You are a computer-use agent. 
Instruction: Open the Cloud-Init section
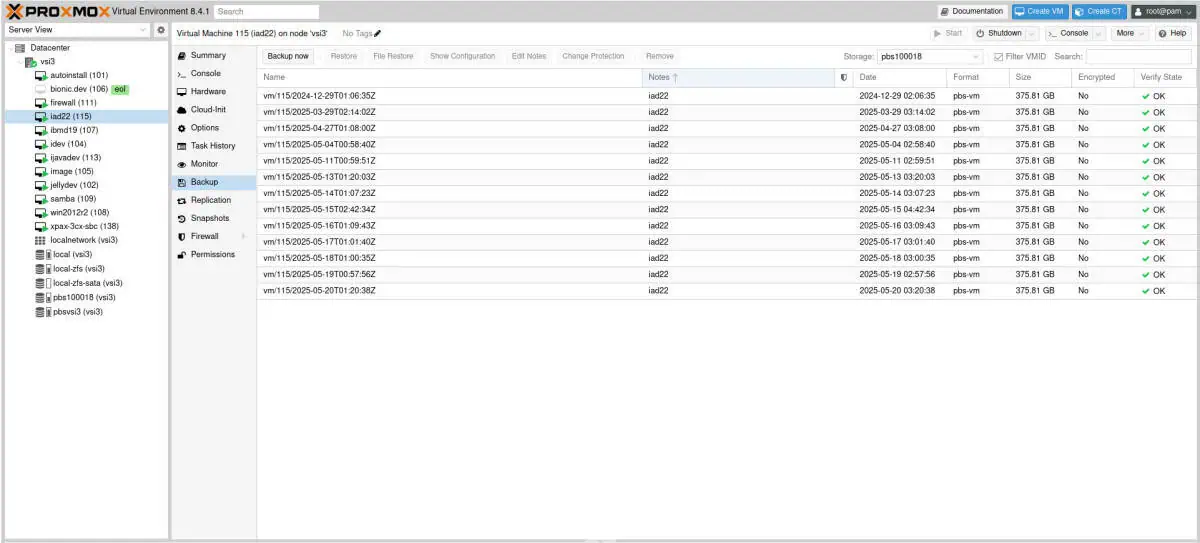pyautogui.click(x=207, y=110)
